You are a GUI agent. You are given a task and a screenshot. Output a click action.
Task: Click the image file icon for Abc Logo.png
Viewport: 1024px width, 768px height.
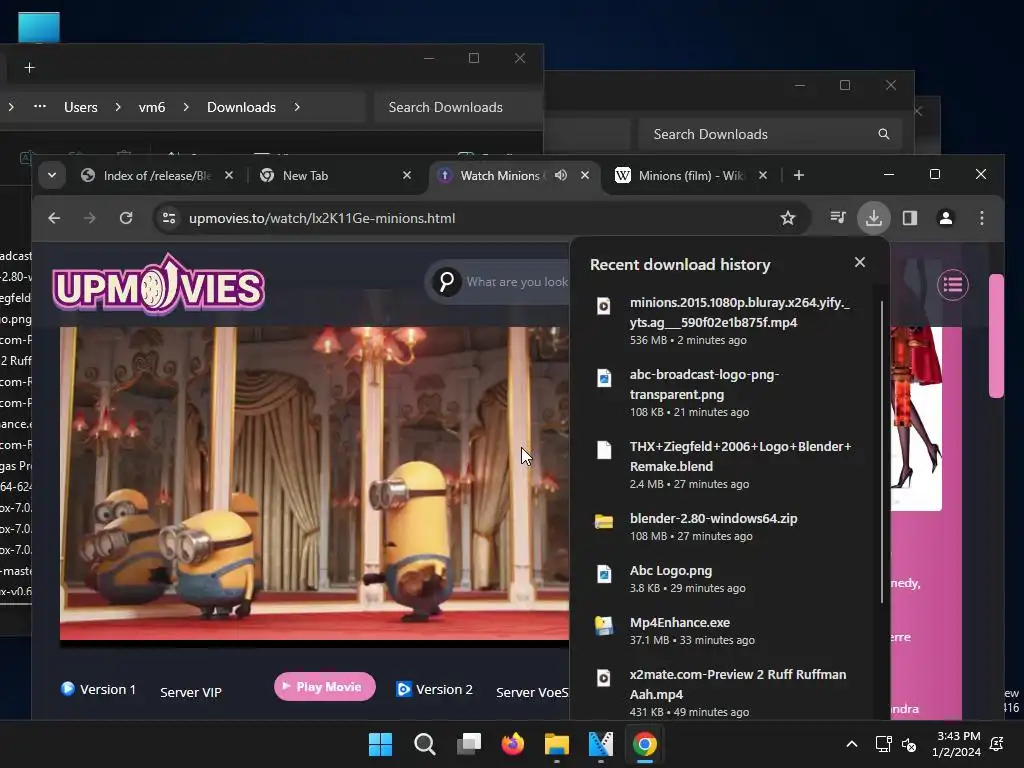pyautogui.click(x=604, y=573)
